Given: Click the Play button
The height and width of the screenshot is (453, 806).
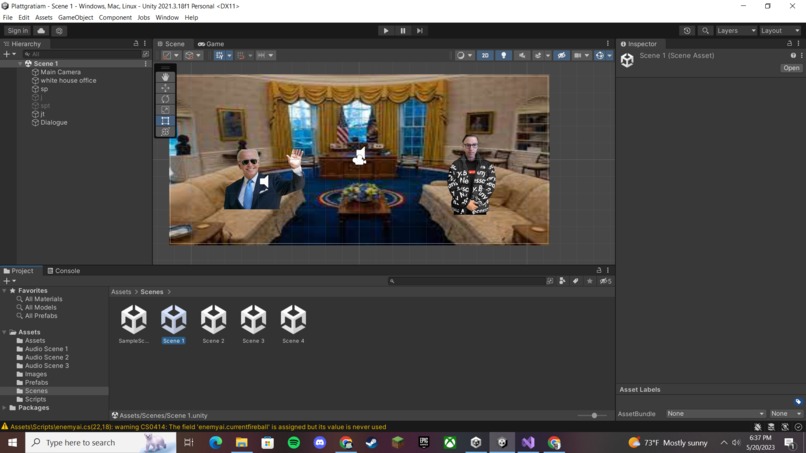Looking at the screenshot, I should click(386, 31).
